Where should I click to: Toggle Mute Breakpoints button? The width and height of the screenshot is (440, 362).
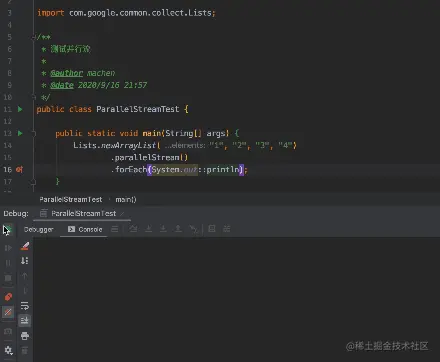point(8,312)
